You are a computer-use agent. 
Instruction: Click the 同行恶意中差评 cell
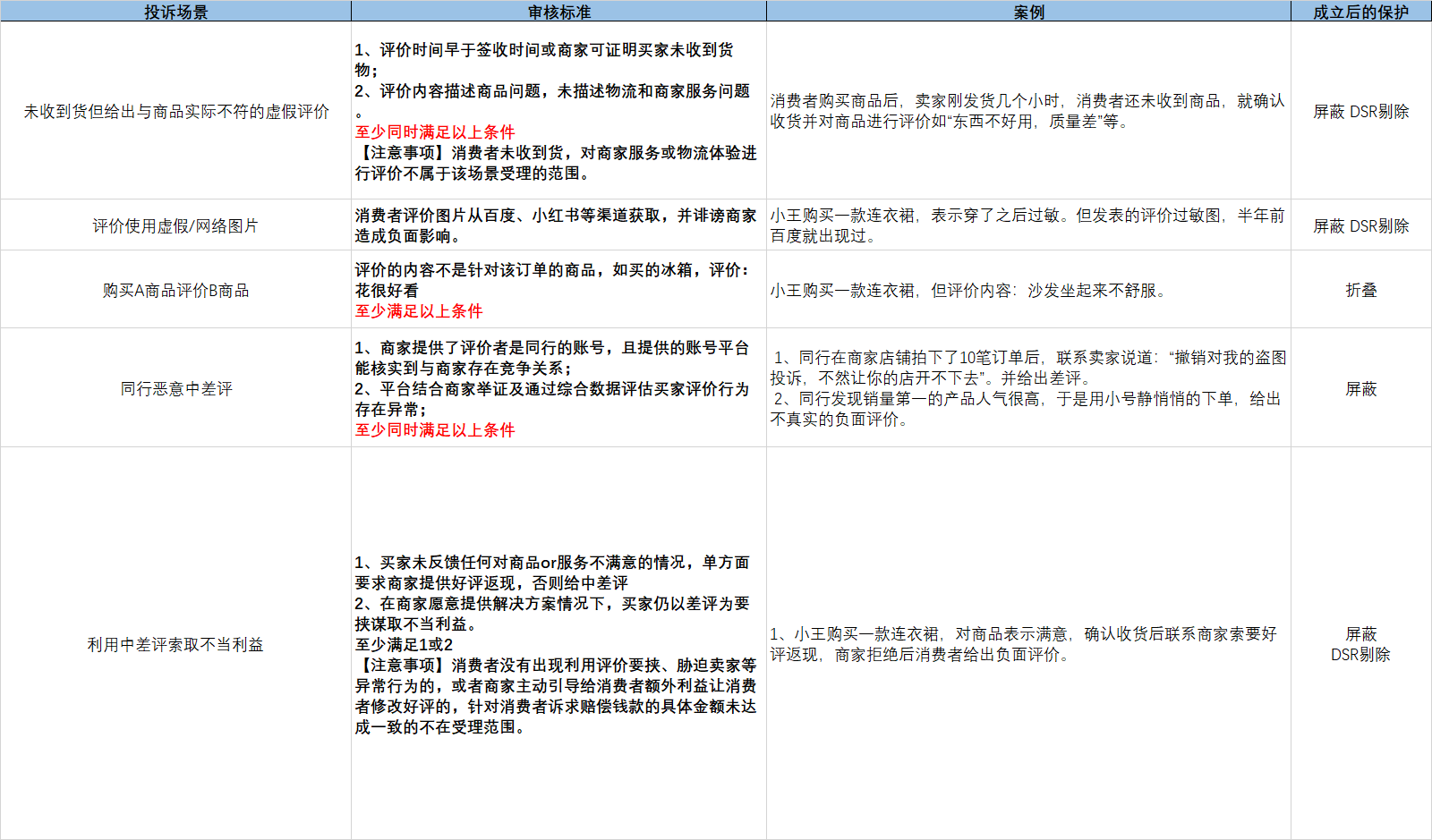point(175,388)
